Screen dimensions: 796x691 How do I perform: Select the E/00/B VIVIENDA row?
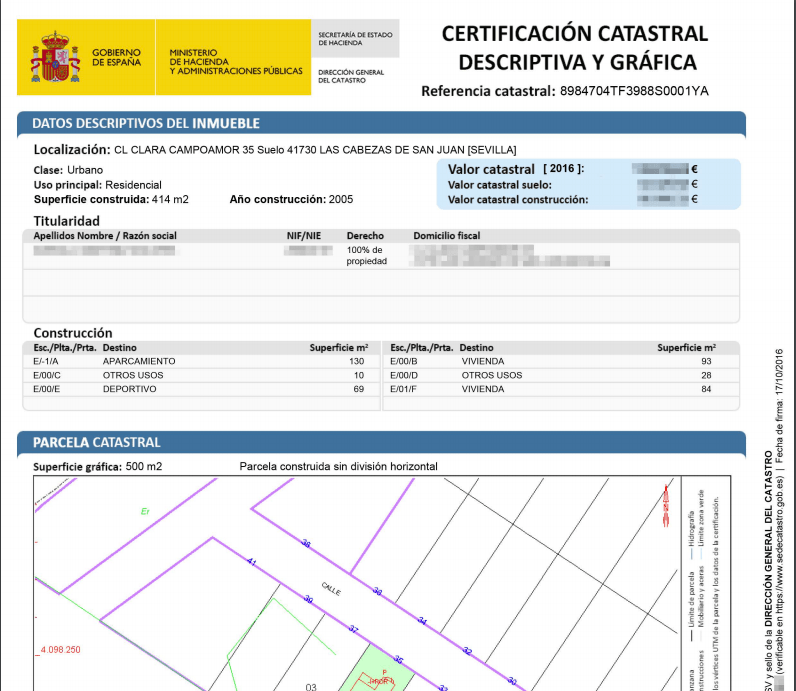tap(560, 361)
